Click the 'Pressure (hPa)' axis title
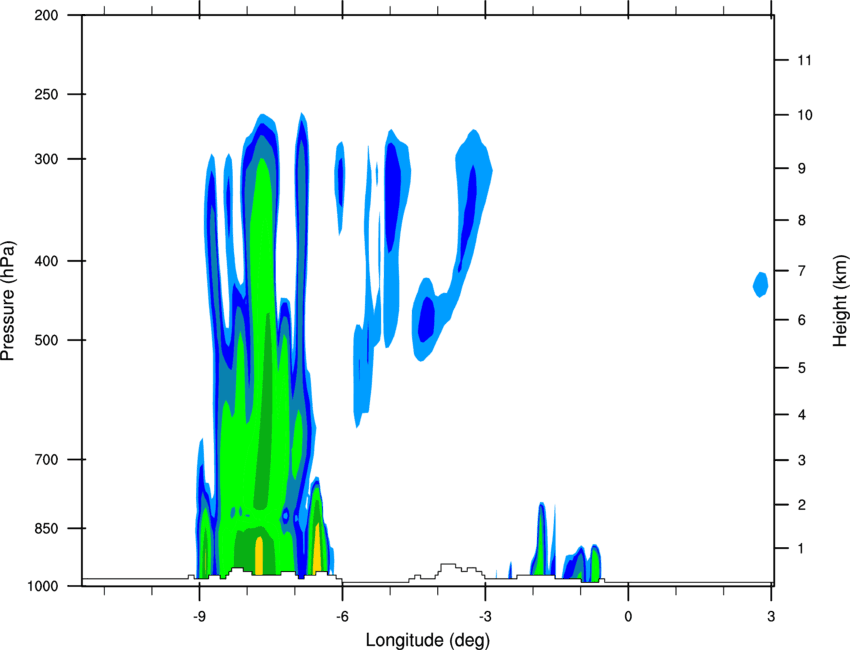 pos(8,301)
